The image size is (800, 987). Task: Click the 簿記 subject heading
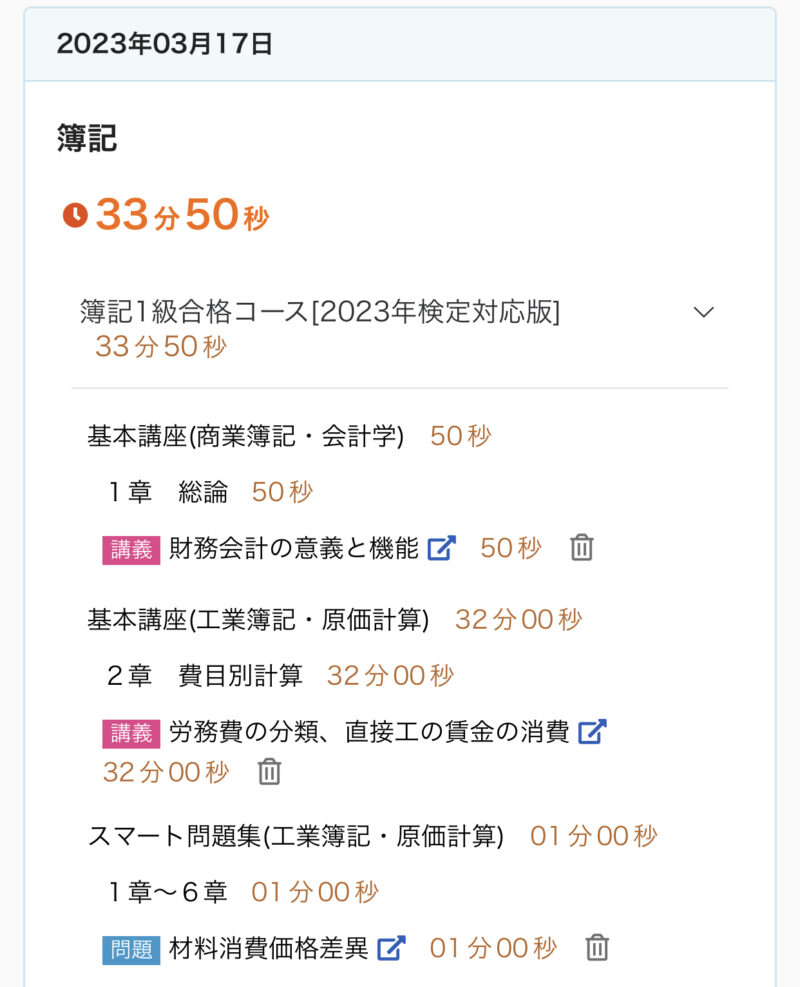(x=87, y=139)
